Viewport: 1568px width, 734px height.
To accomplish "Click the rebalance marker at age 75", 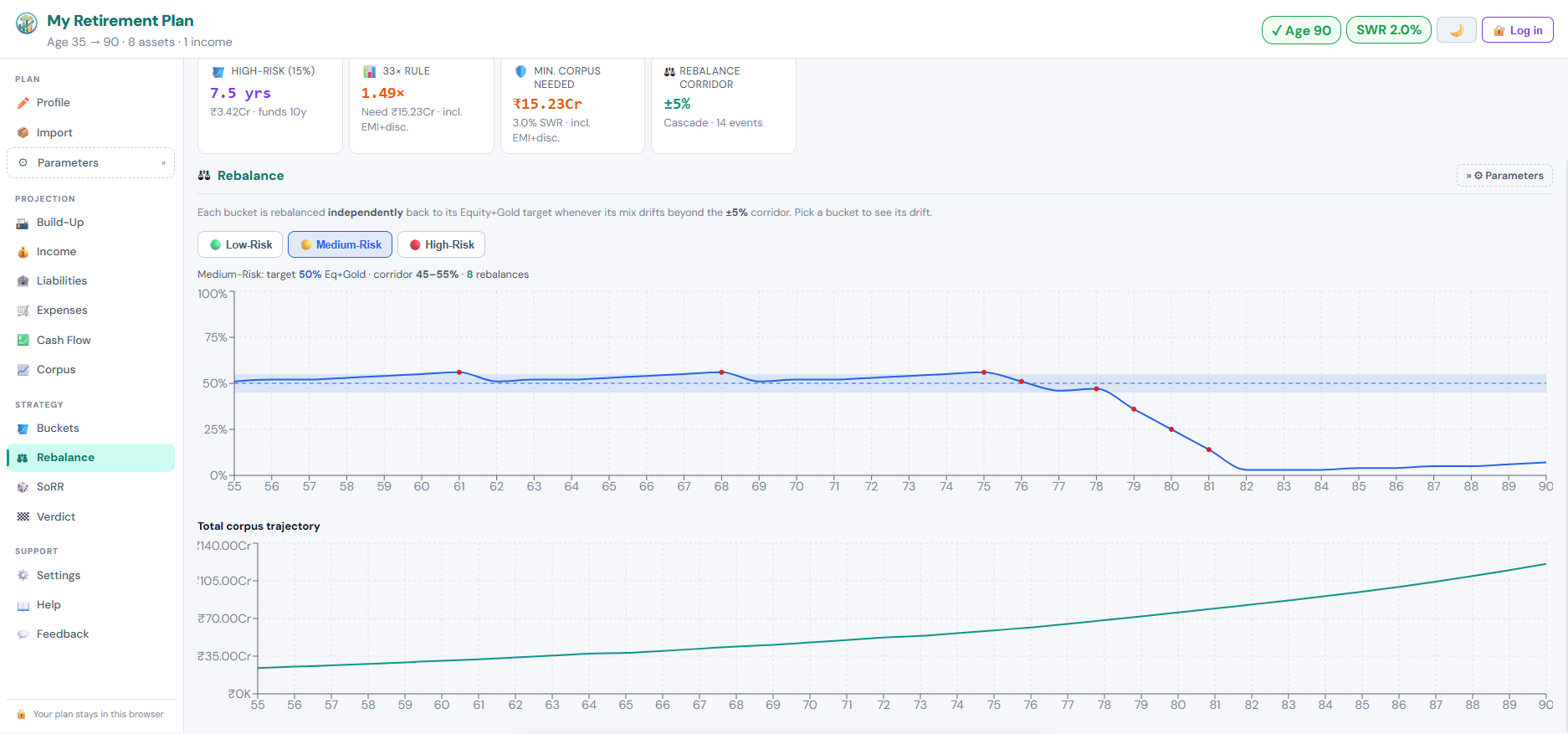I will [984, 372].
